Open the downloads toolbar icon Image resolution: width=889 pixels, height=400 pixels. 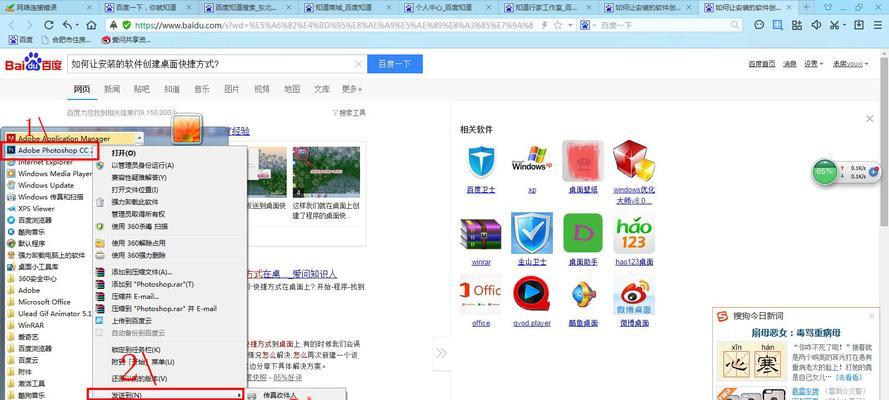click(x=860, y=25)
